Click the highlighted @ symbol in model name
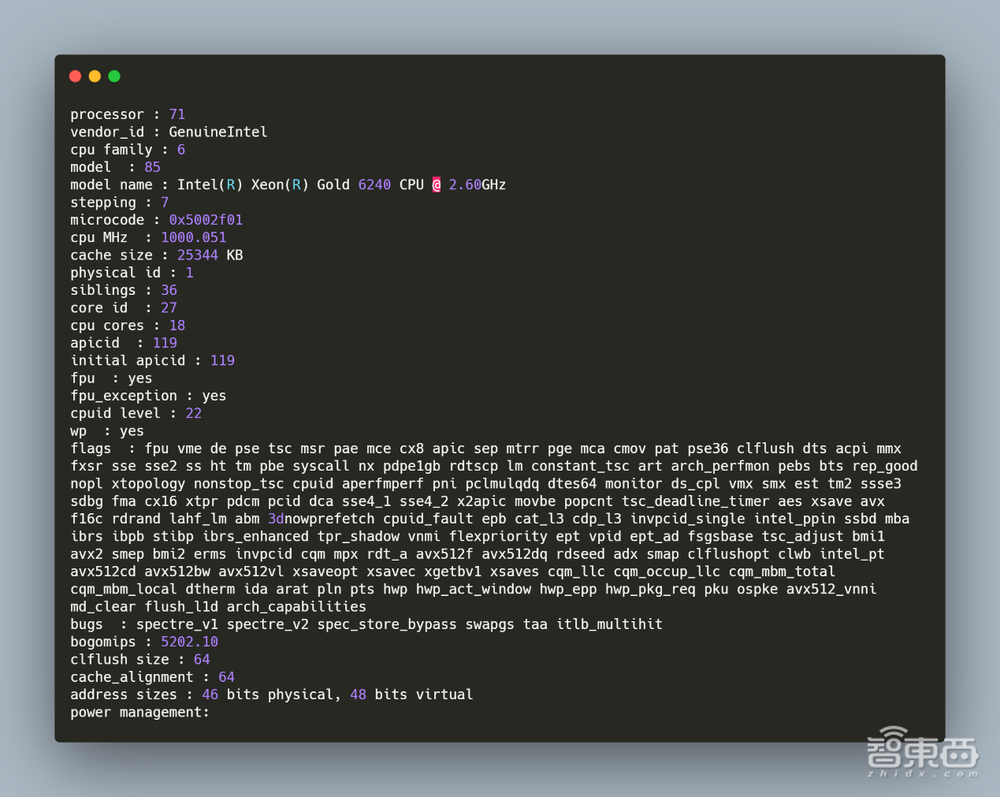1000x797 pixels. pos(436,185)
